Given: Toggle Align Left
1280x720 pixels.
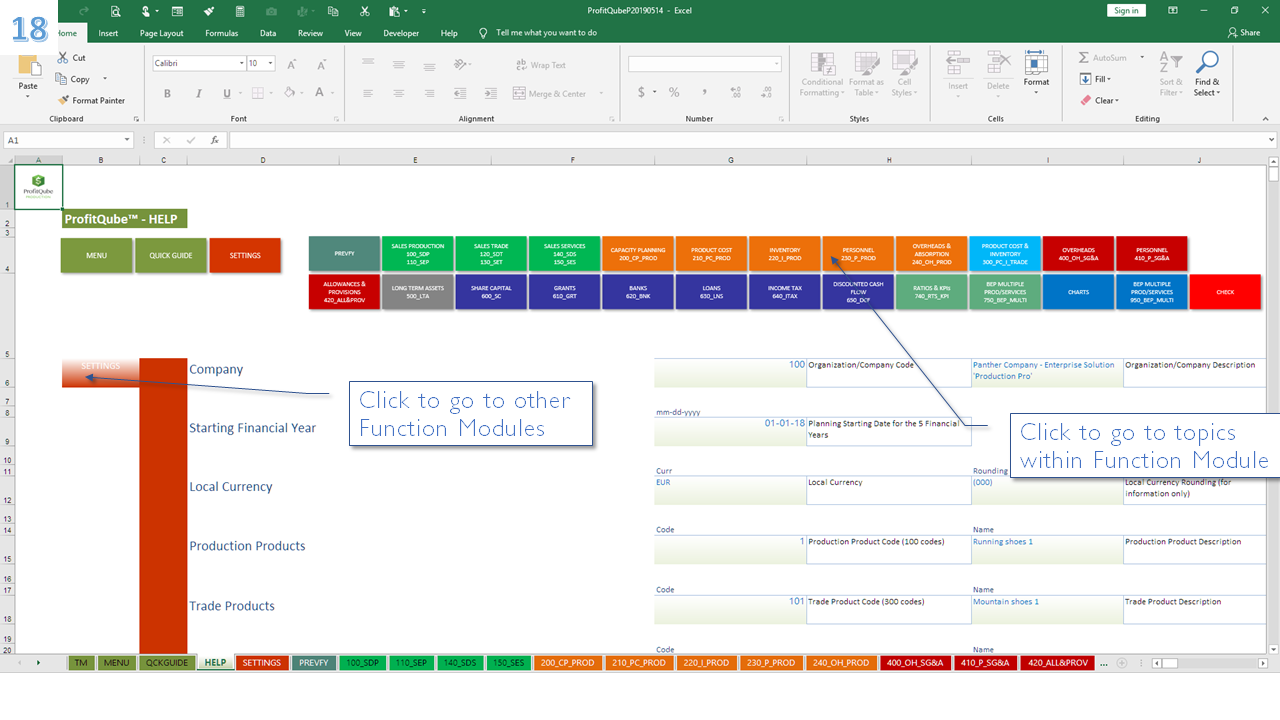Looking at the screenshot, I should coord(368,94).
